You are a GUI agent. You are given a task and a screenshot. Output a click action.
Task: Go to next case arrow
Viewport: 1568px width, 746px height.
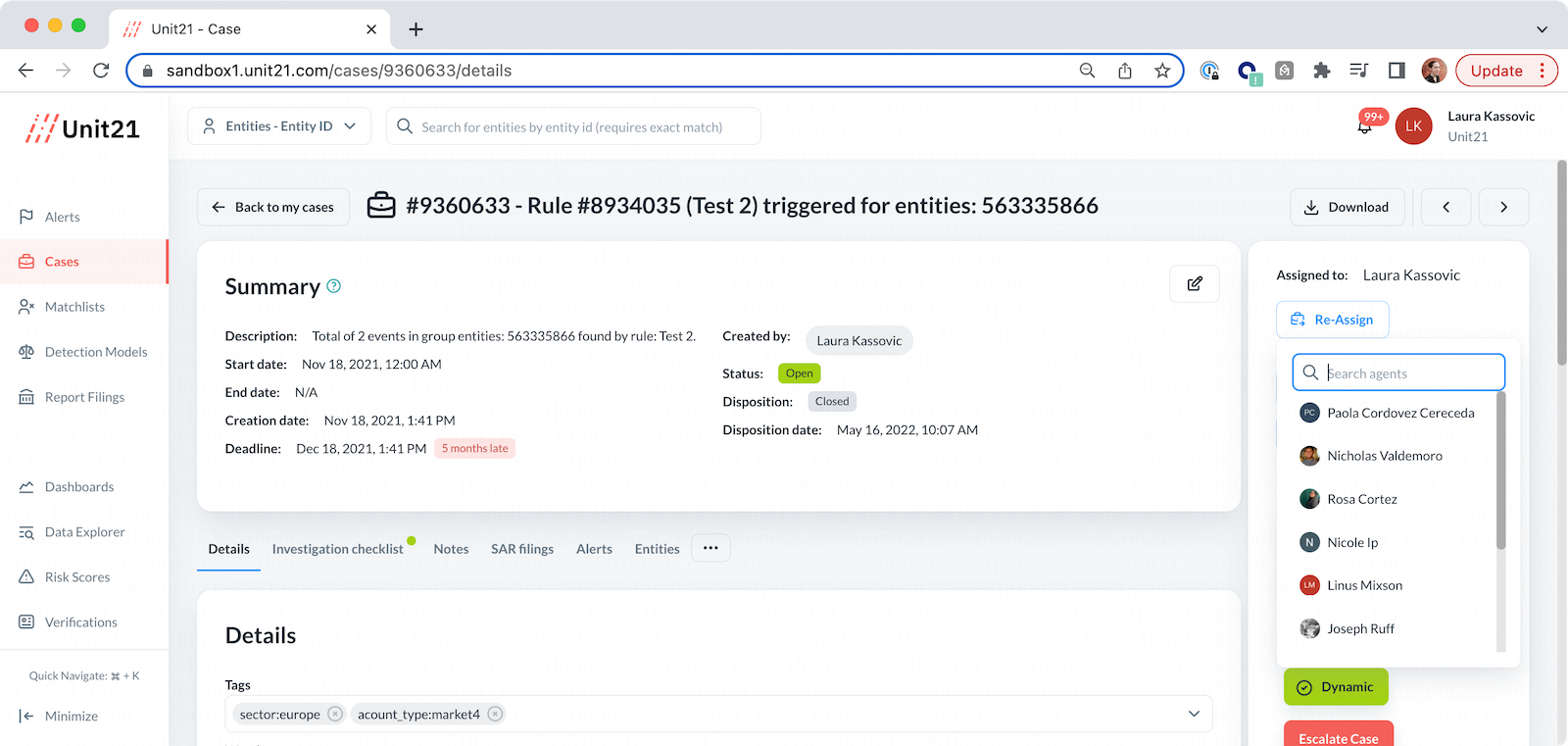click(x=1503, y=207)
